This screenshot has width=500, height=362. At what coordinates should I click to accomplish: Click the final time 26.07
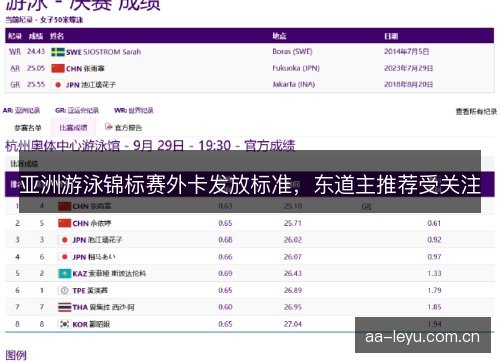pyautogui.click(x=293, y=257)
